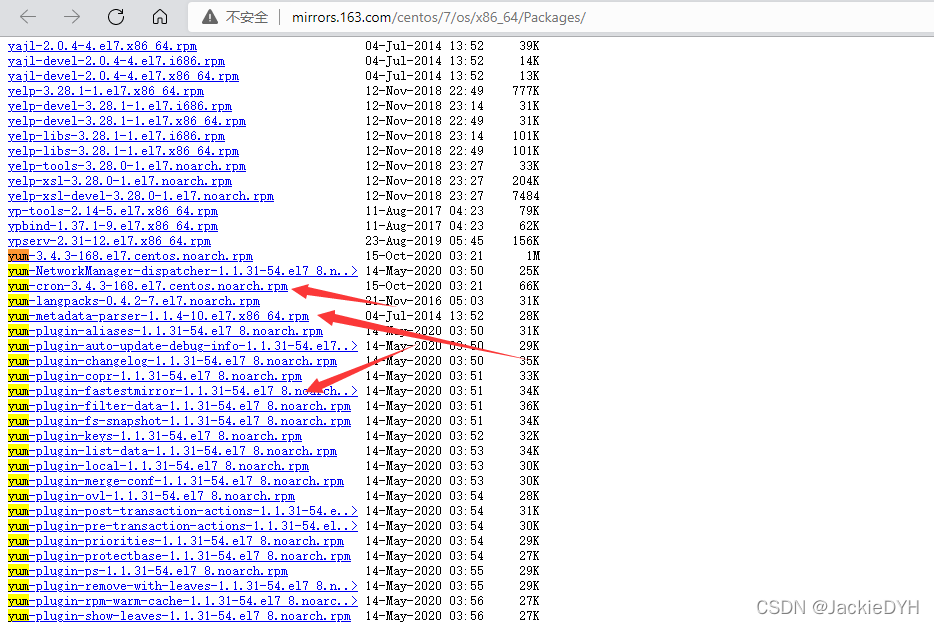Go back to the previous page
Screen dimensions: 934x624
pyautogui.click(x=28, y=17)
